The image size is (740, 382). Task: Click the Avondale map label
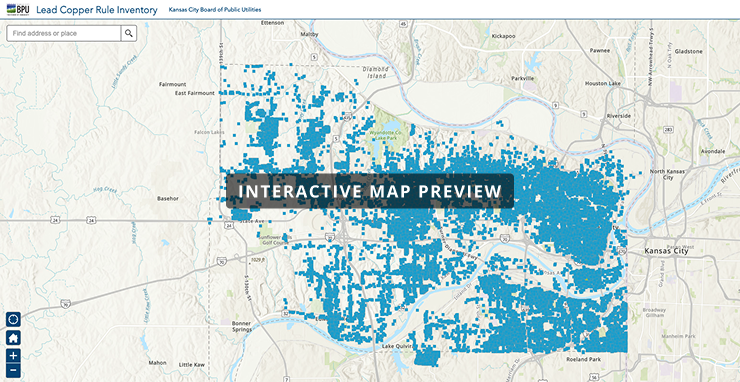point(713,152)
